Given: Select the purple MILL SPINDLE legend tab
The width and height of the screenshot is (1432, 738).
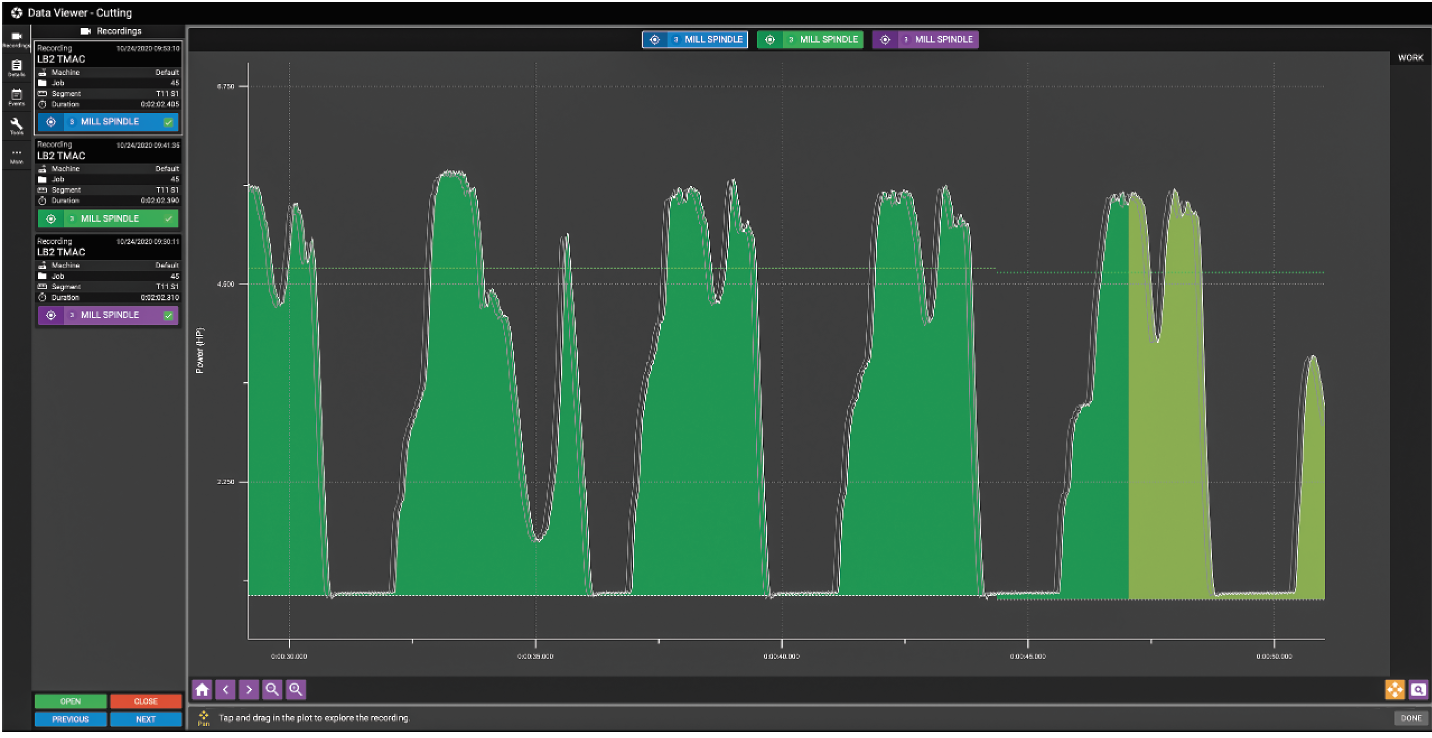Looking at the screenshot, I should tap(925, 40).
